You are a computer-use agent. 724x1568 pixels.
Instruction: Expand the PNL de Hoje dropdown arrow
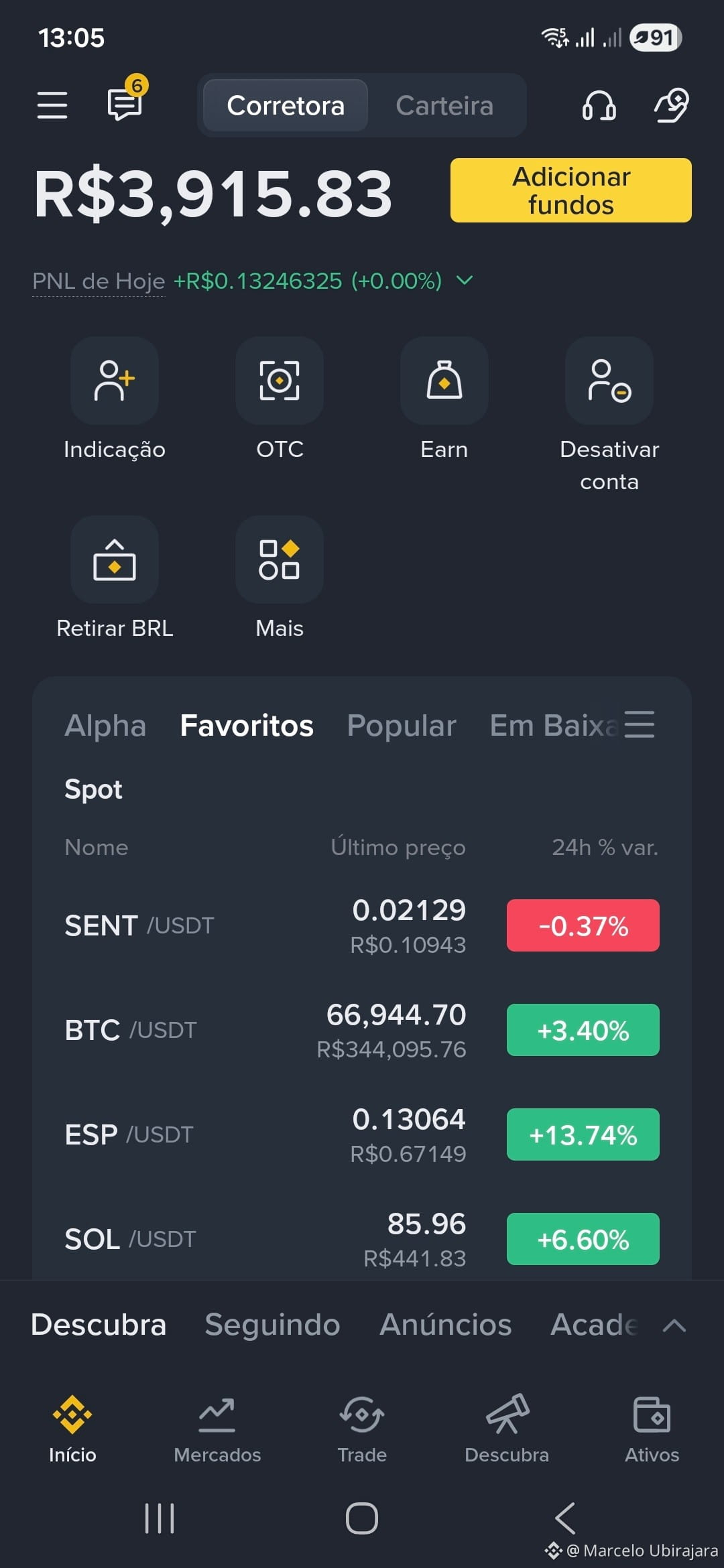tap(465, 280)
